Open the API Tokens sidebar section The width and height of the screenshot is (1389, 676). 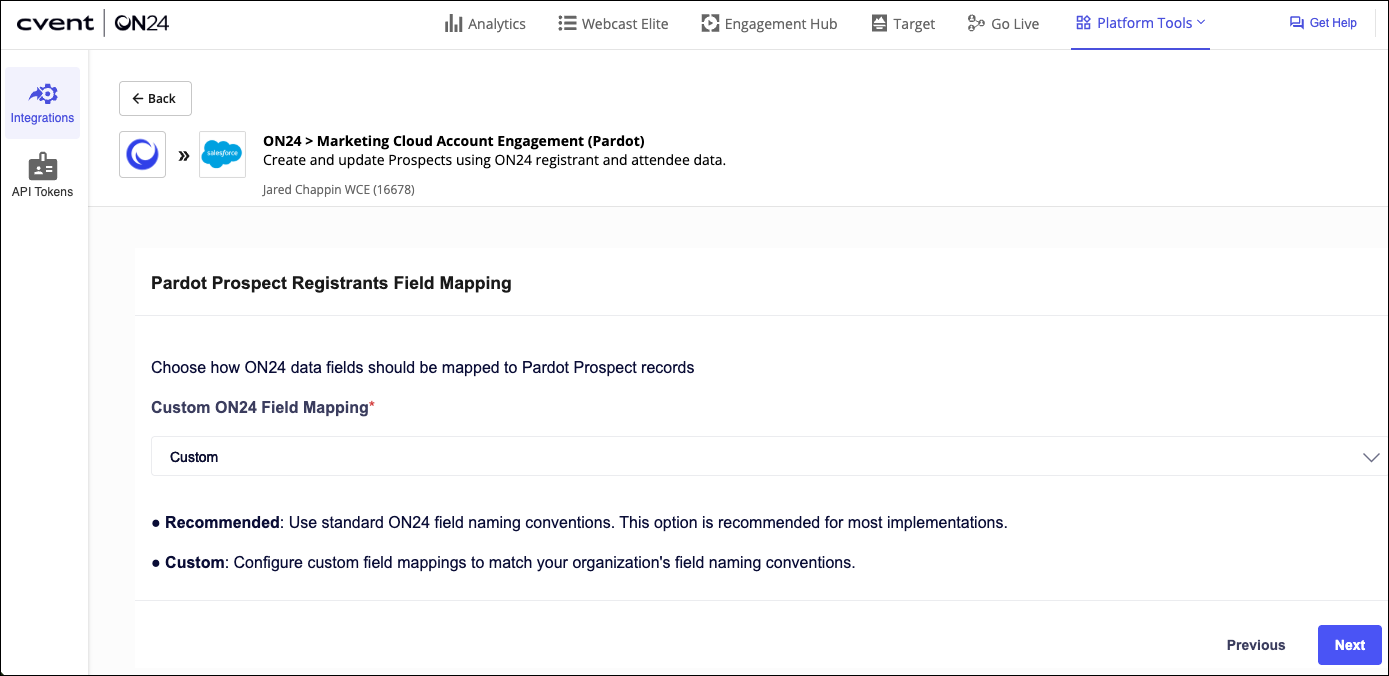[x=42, y=176]
